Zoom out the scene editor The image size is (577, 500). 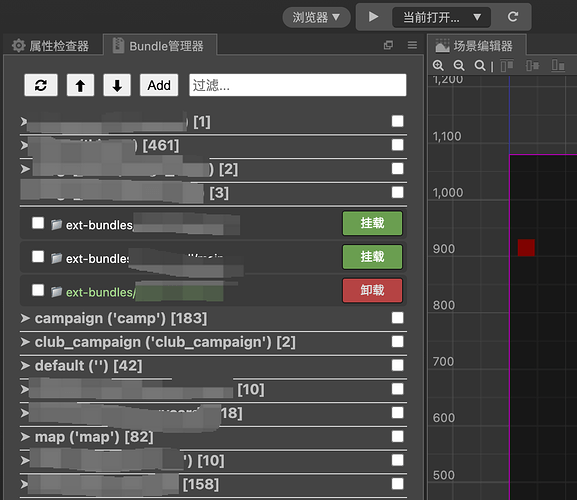tap(459, 65)
